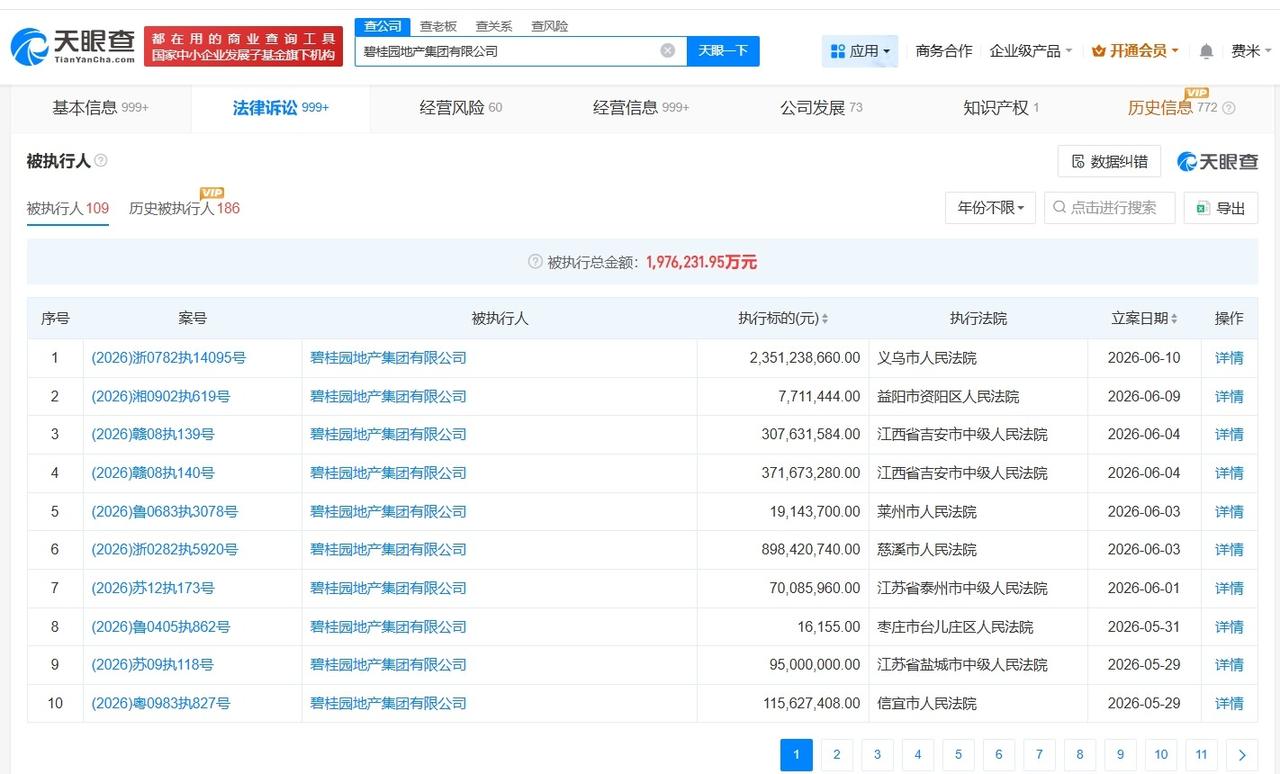1280x774 pixels.
Task: Select the 查老板 search mode
Action: tap(438, 26)
